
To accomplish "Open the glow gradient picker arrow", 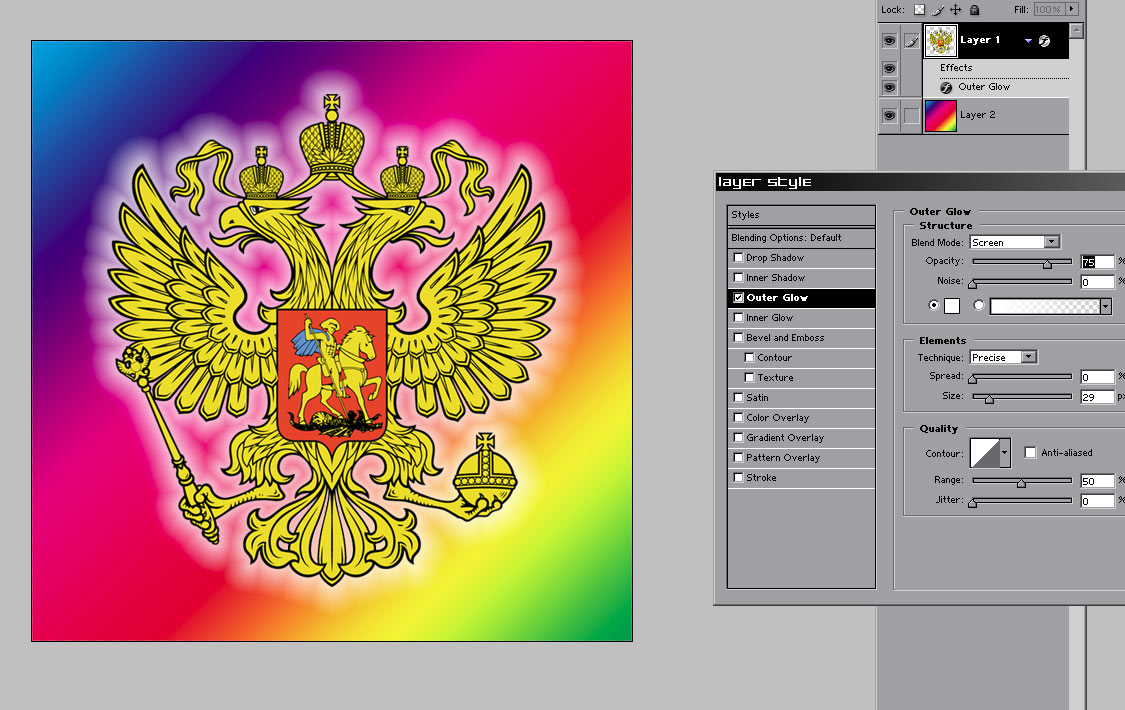I will pyautogui.click(x=1106, y=306).
